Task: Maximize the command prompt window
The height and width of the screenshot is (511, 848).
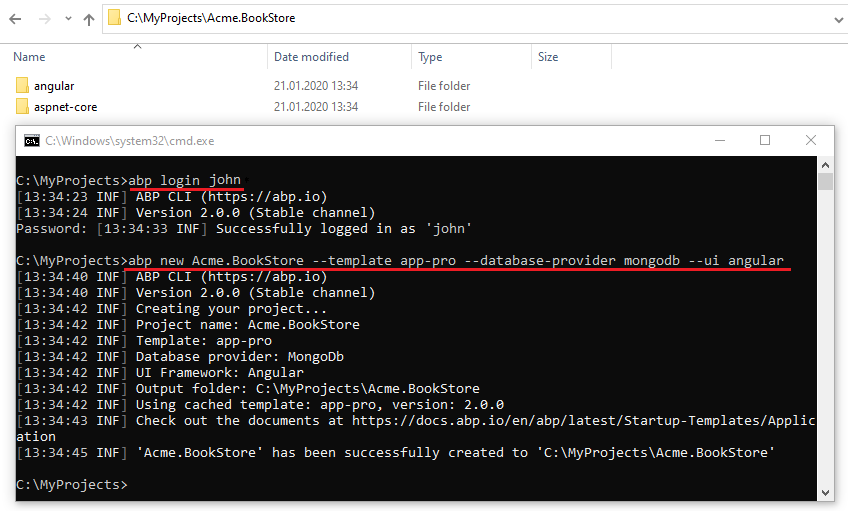Action: [765, 141]
